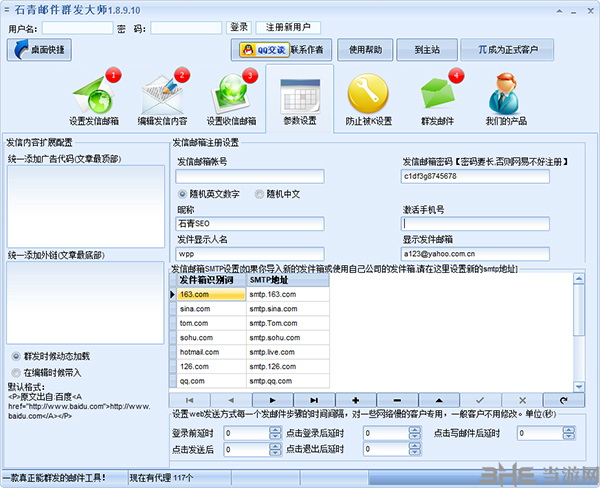Go to last record navigator button
This screenshot has width=600, height=488.
pos(314,400)
